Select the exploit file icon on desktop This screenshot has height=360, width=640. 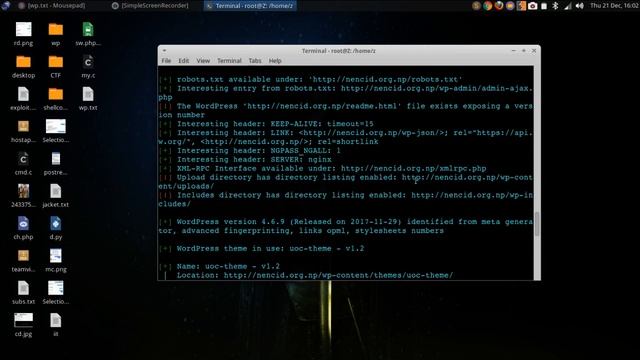click(23, 94)
